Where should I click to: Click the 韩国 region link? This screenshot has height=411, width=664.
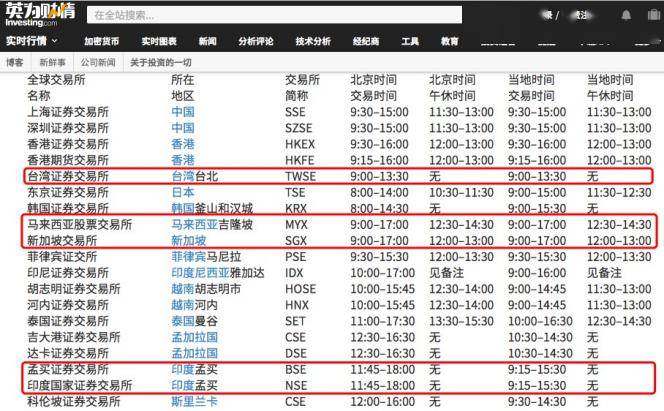click(183, 209)
